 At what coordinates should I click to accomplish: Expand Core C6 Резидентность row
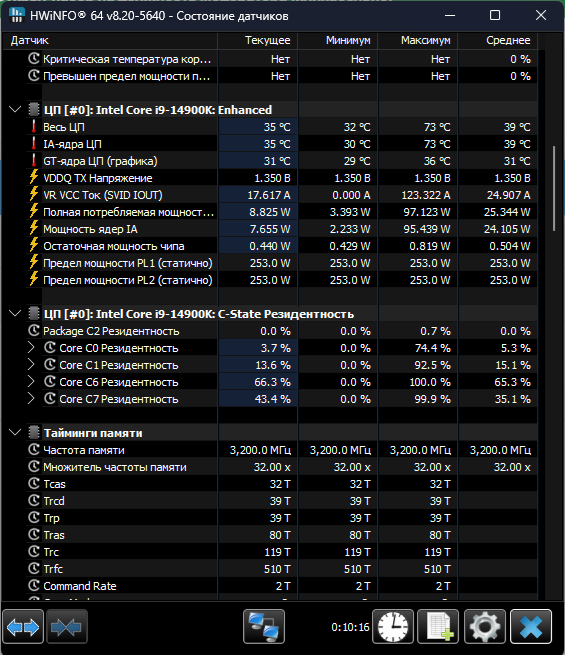[31, 382]
